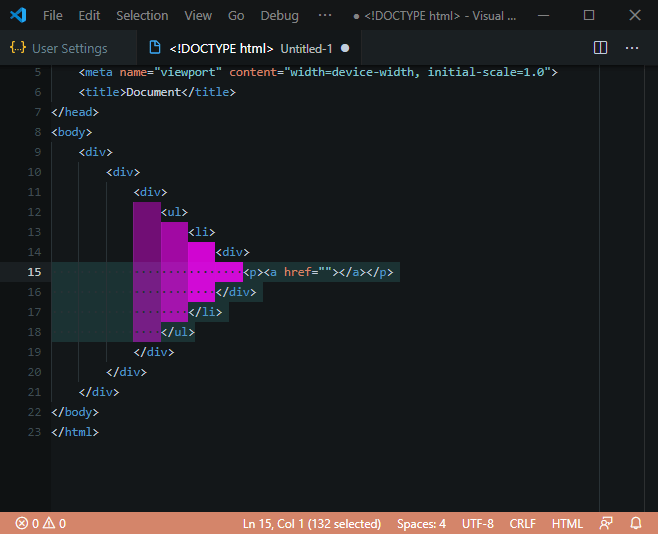Click the meta viewport tag on line 5
The height and width of the screenshot is (534, 658).
(x=318, y=72)
